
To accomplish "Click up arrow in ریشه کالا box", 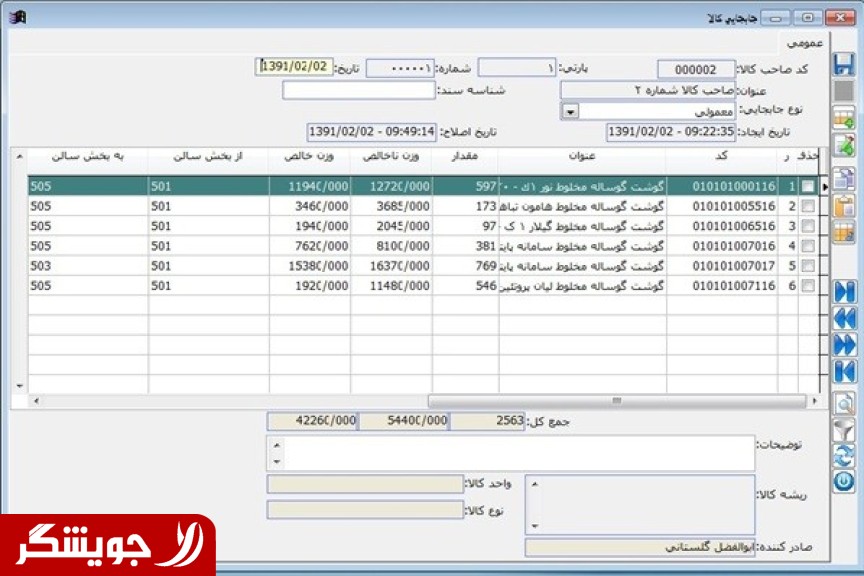I will point(534,484).
